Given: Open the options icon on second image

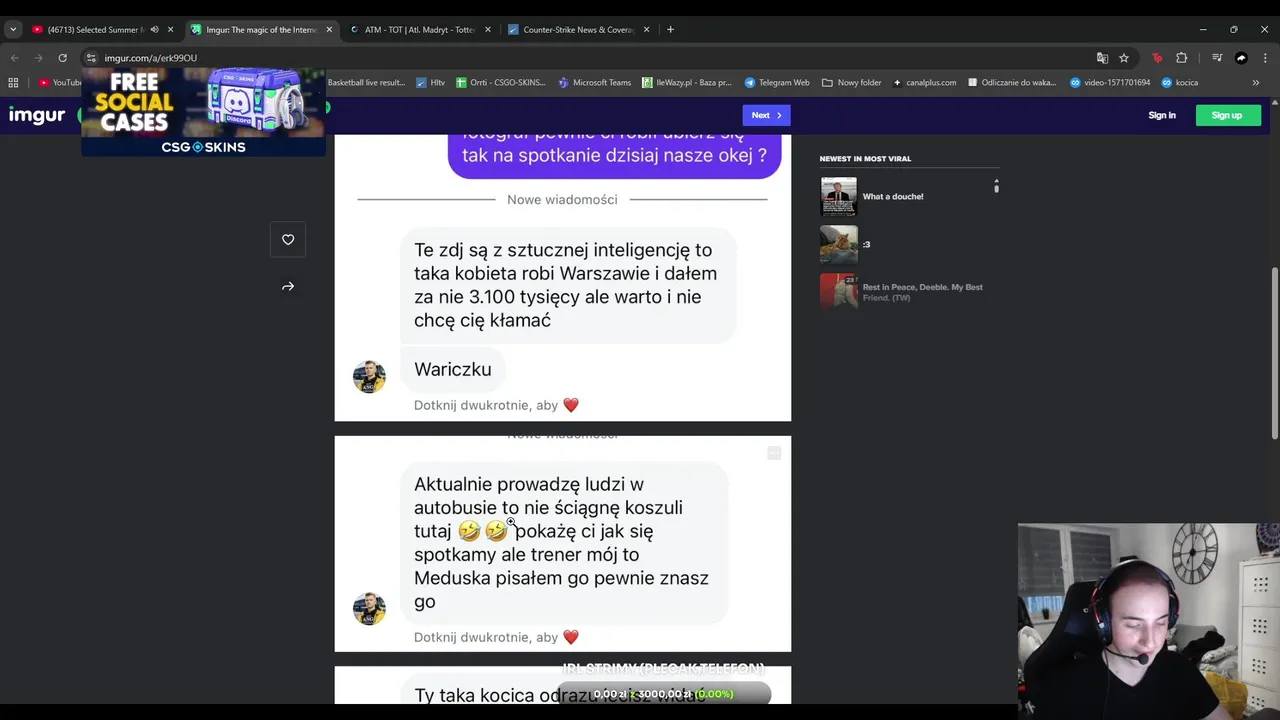Looking at the screenshot, I should [x=774, y=453].
